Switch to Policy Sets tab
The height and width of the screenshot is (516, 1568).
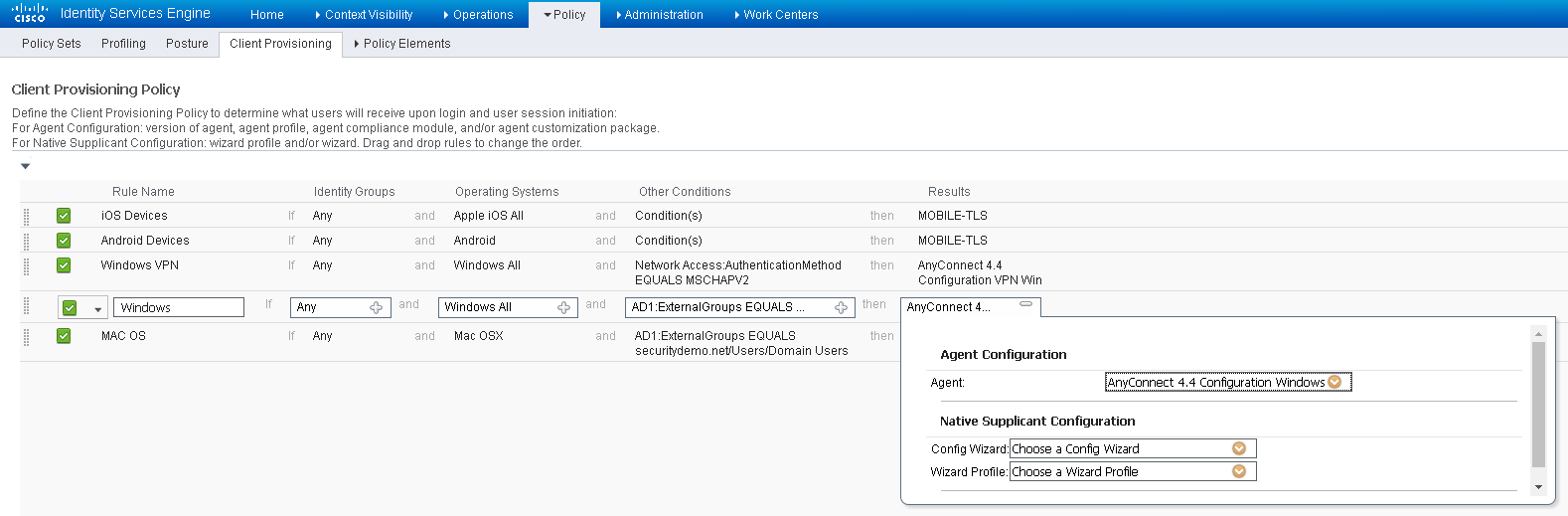[x=52, y=44]
